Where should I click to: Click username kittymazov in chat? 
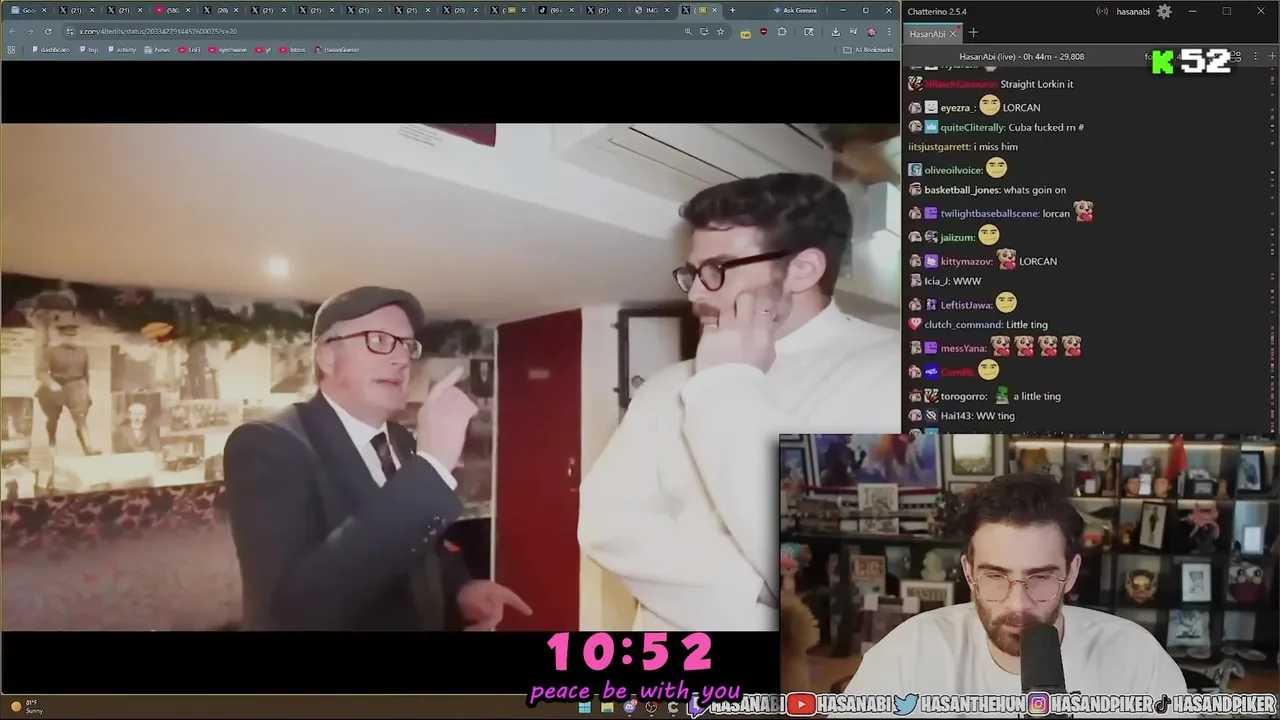point(968,261)
